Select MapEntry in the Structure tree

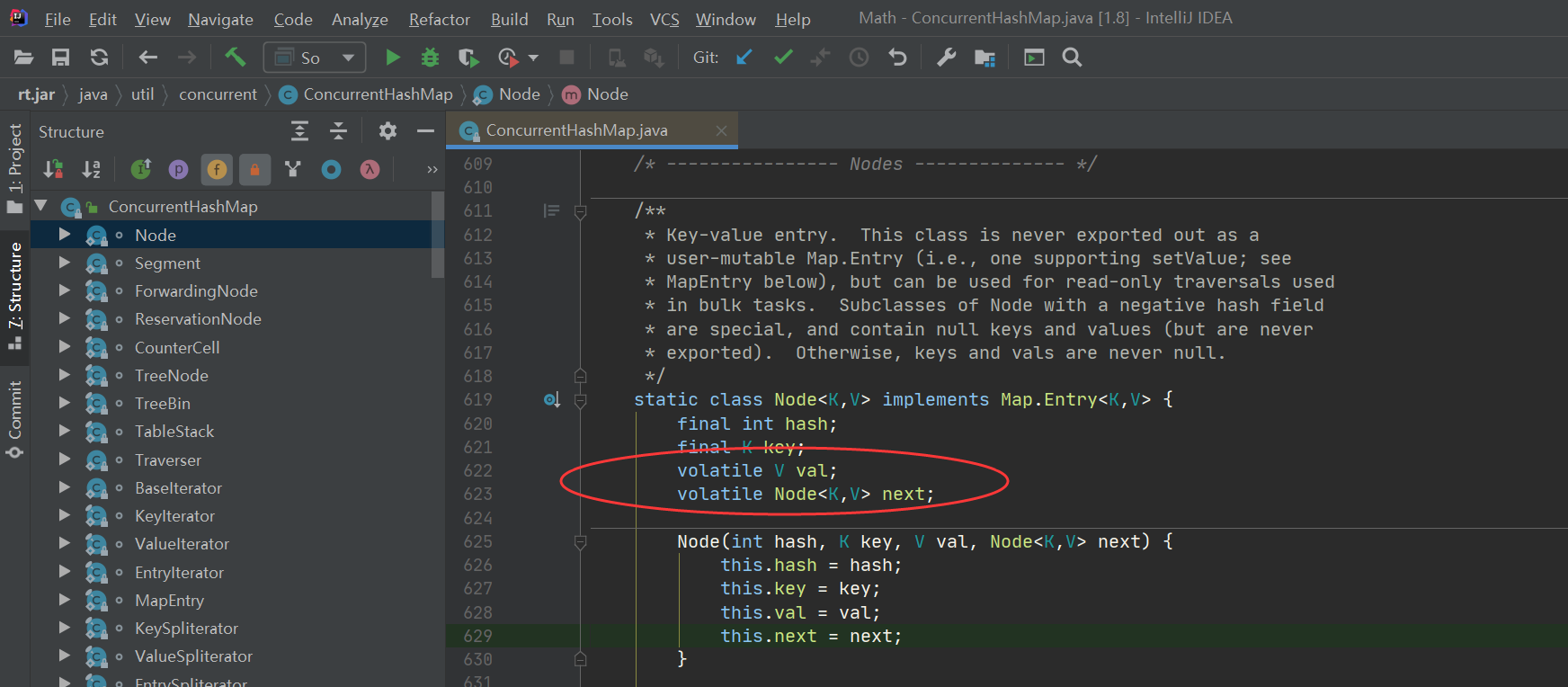click(169, 600)
